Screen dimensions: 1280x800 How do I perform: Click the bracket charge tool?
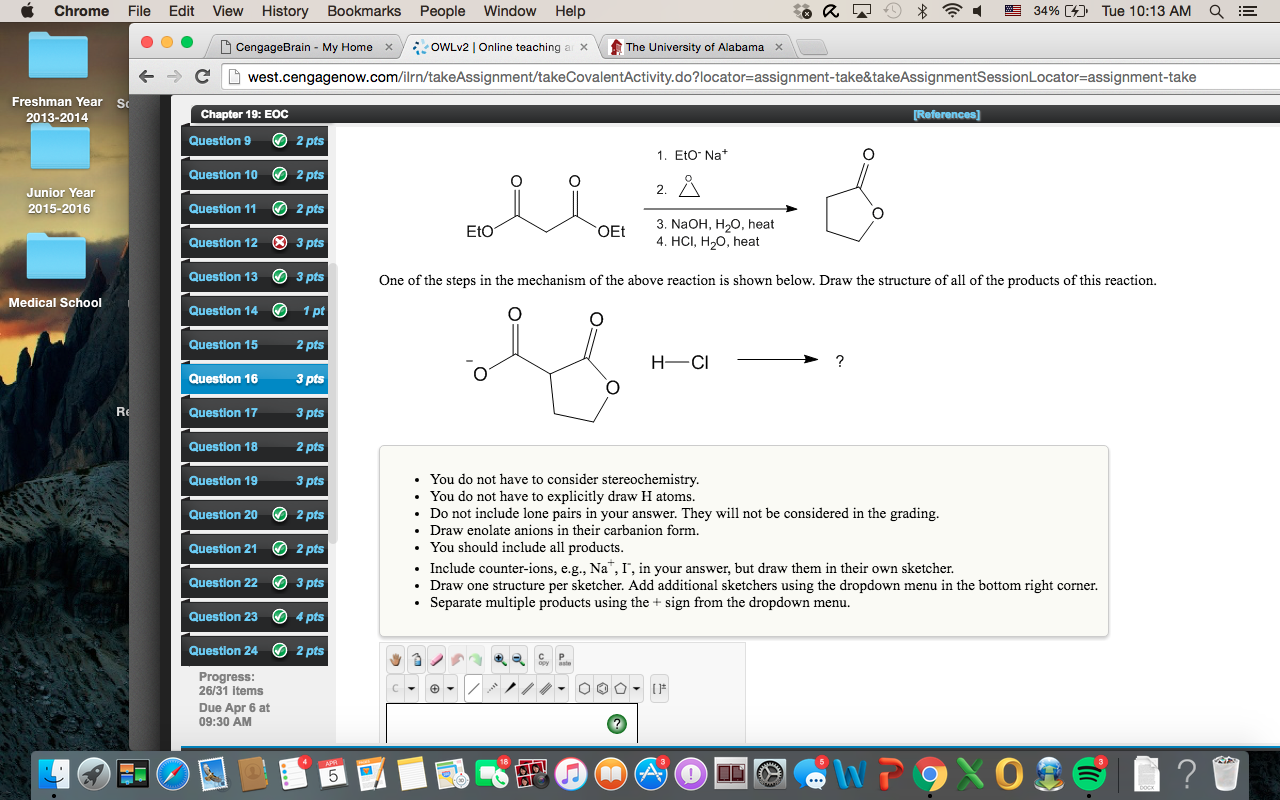(x=660, y=688)
